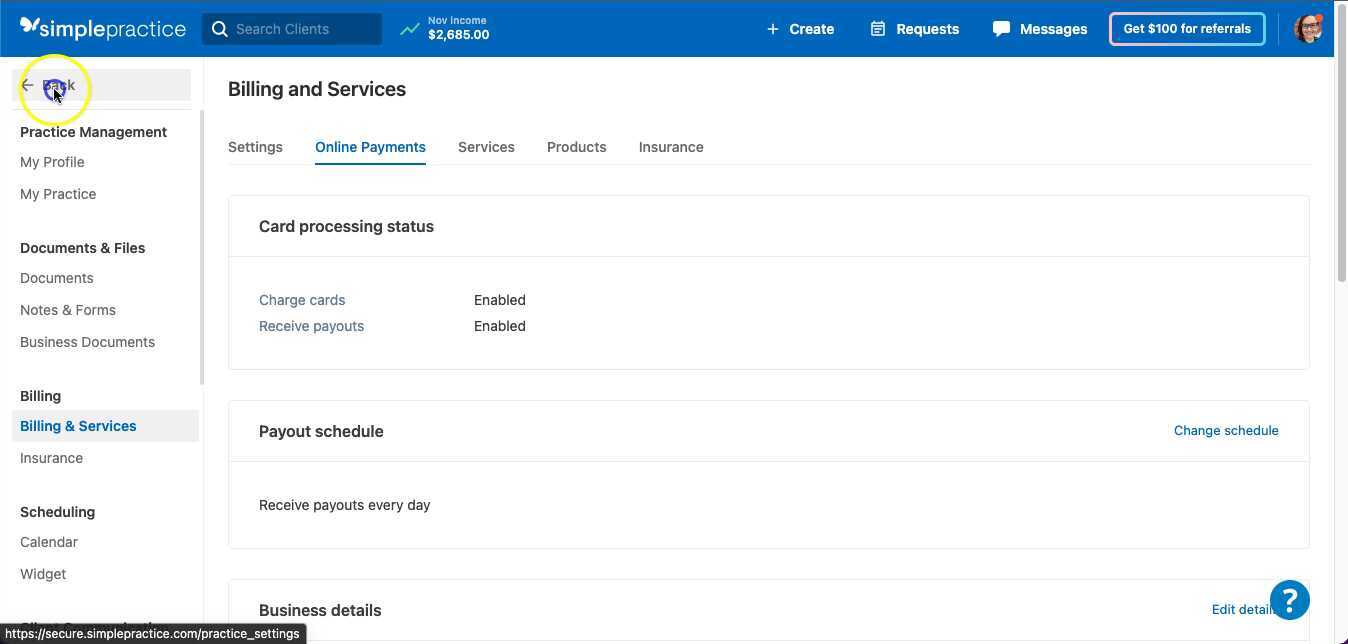Click the income trend chart icon
Viewport: 1348px width, 644px height.
[x=410, y=28]
